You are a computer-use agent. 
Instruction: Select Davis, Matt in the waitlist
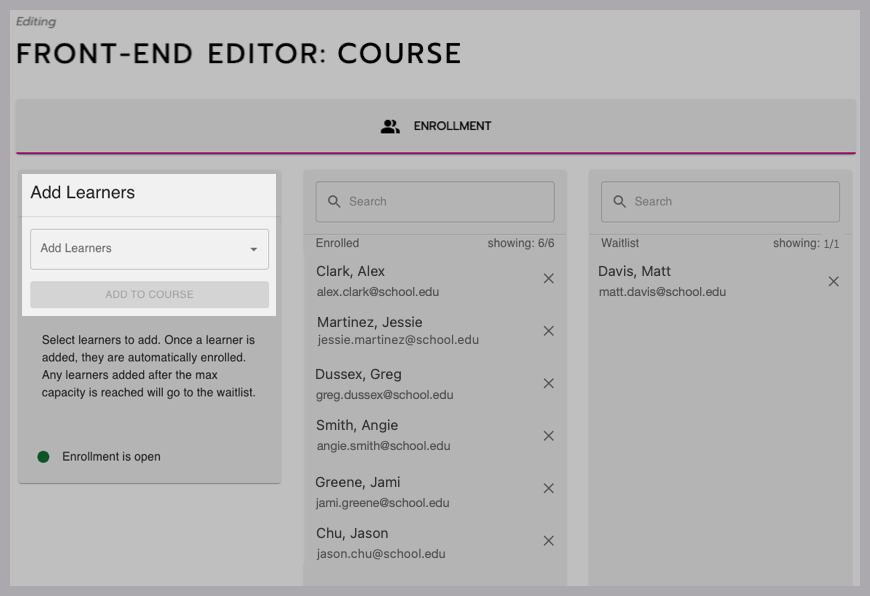pos(634,271)
